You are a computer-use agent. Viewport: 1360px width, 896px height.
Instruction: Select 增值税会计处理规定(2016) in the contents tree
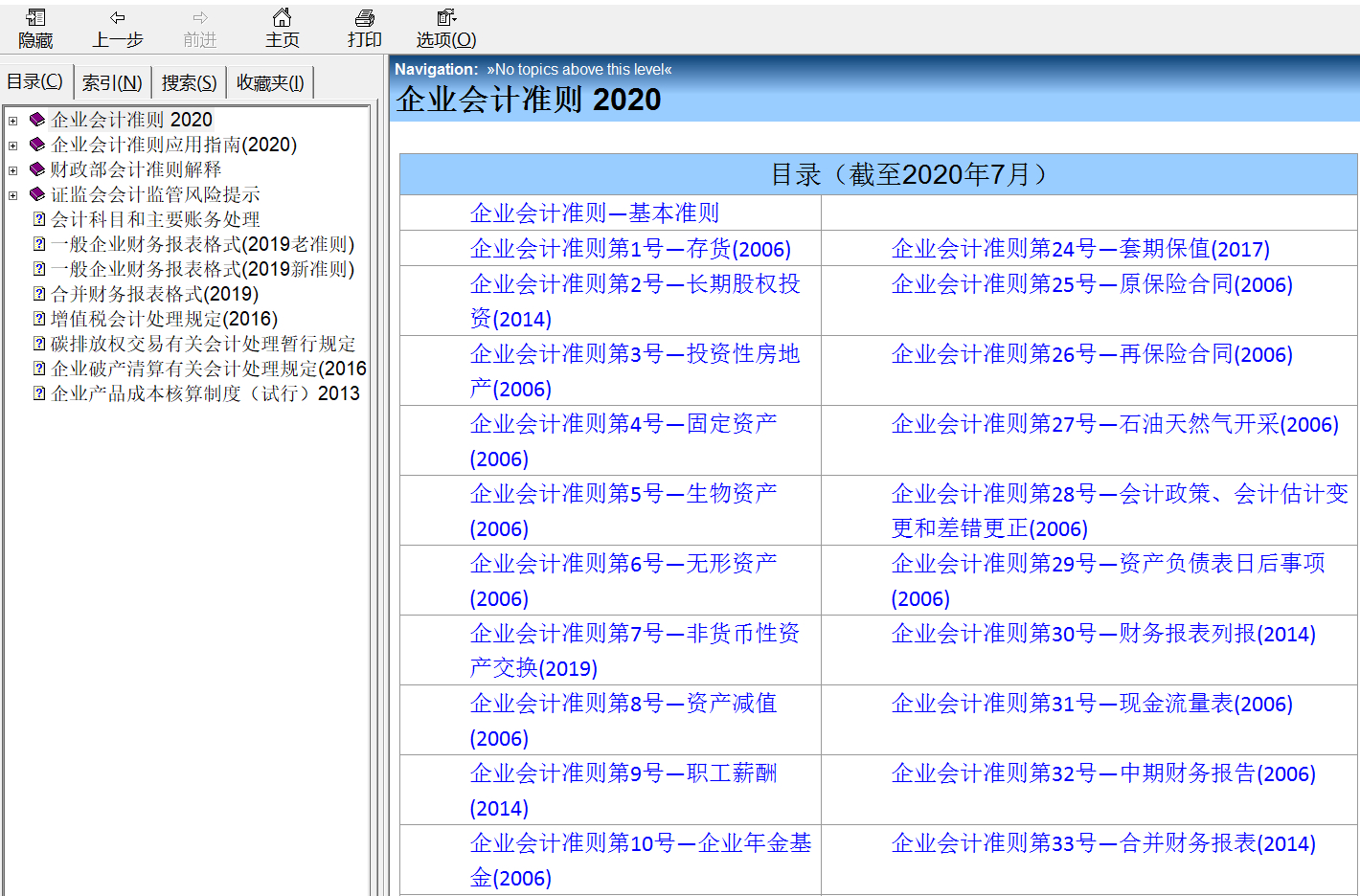point(164,319)
